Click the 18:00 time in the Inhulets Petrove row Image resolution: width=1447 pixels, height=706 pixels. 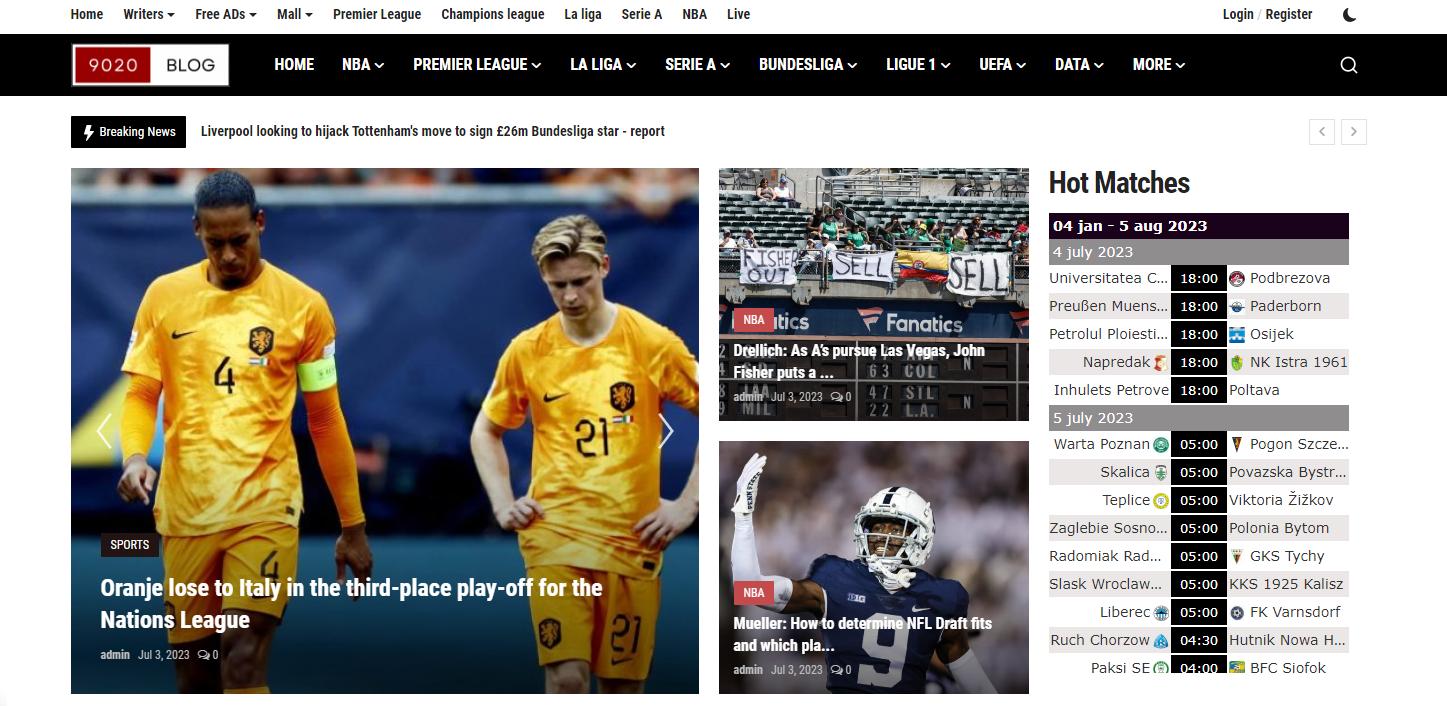(1199, 390)
